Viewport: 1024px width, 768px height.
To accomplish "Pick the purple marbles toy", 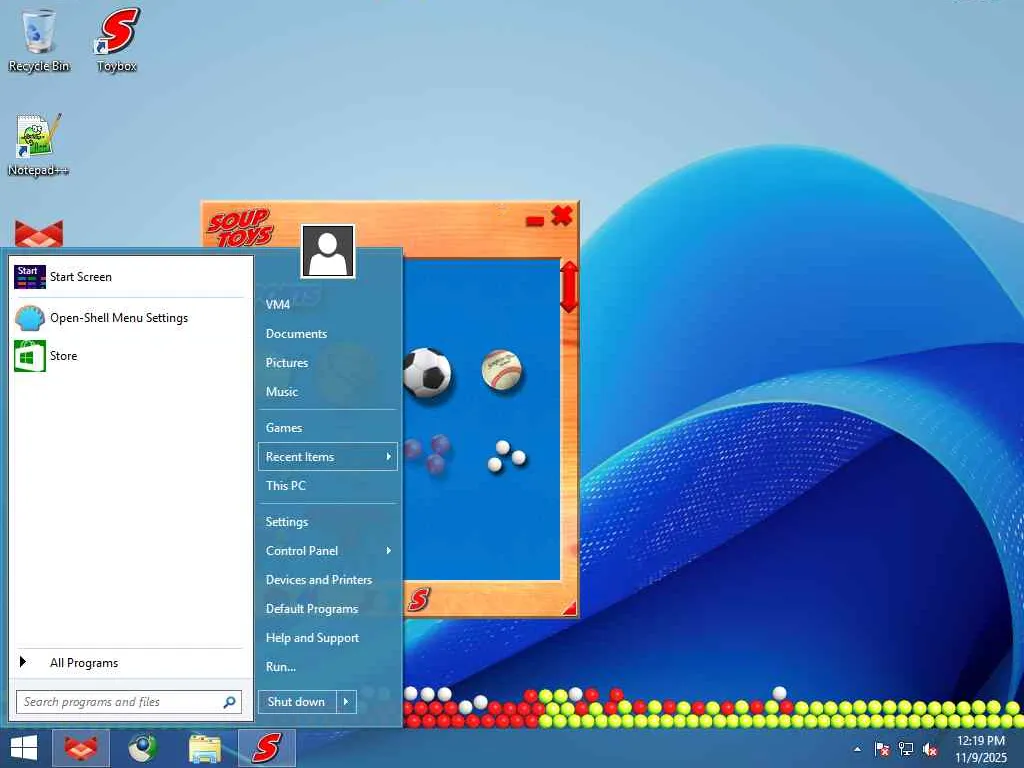I will [428, 453].
